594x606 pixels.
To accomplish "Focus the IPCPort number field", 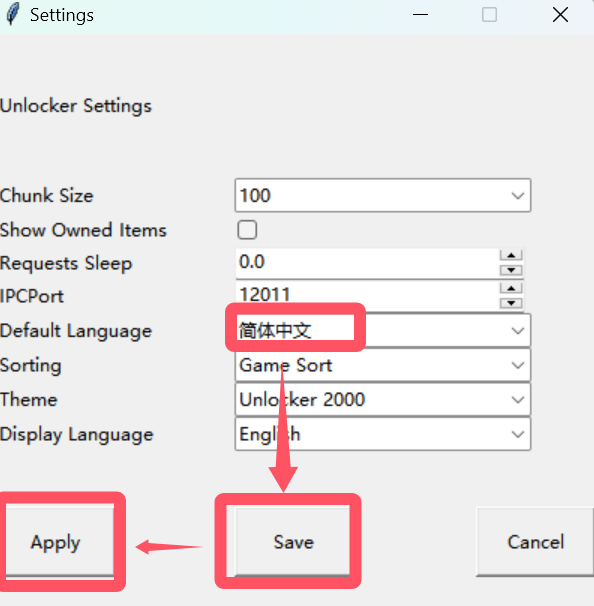I will coord(367,295).
